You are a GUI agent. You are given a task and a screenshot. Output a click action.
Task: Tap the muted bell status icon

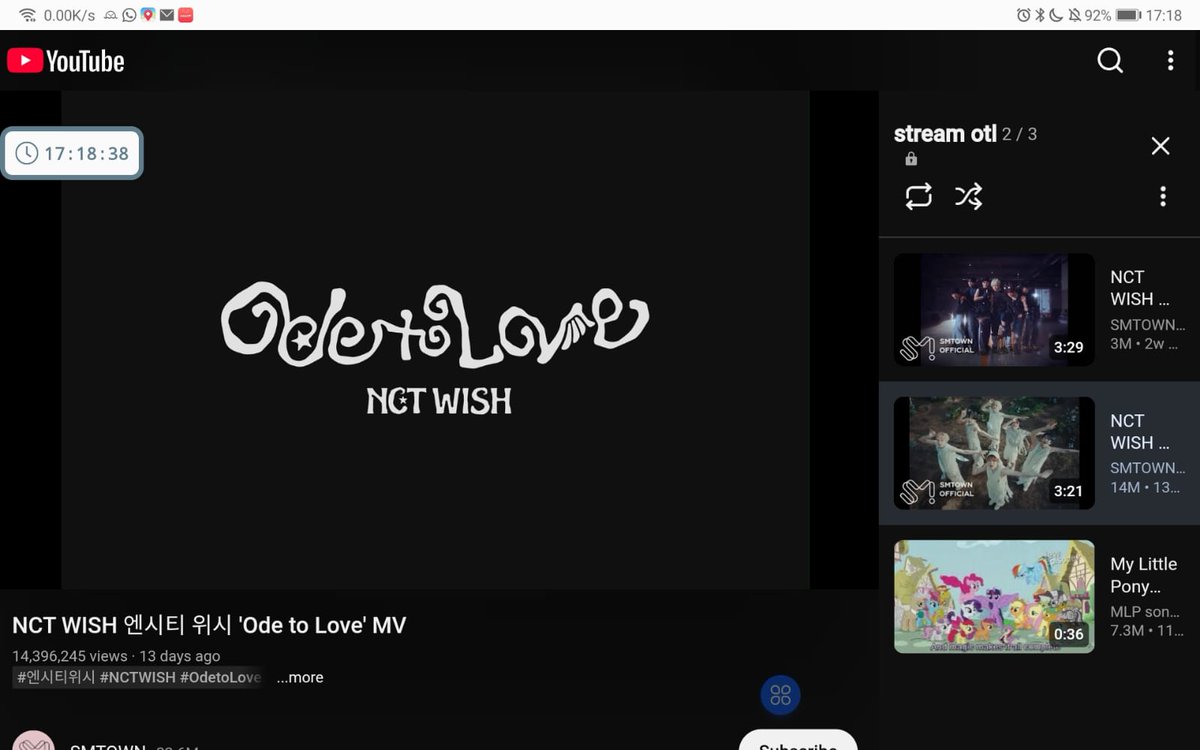pos(1074,15)
